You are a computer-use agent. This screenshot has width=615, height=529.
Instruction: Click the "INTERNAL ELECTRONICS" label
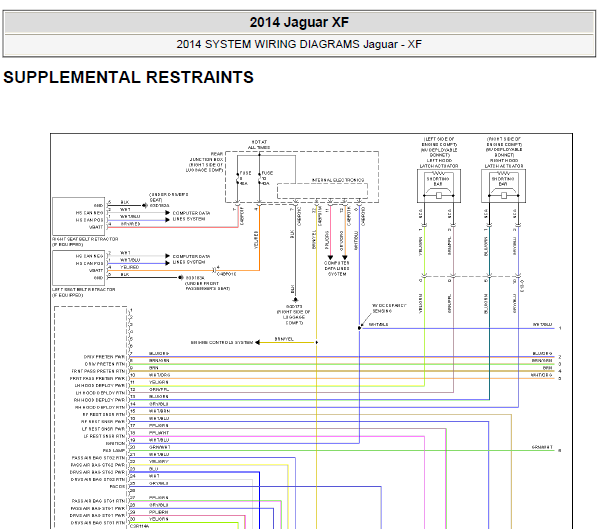click(x=338, y=180)
